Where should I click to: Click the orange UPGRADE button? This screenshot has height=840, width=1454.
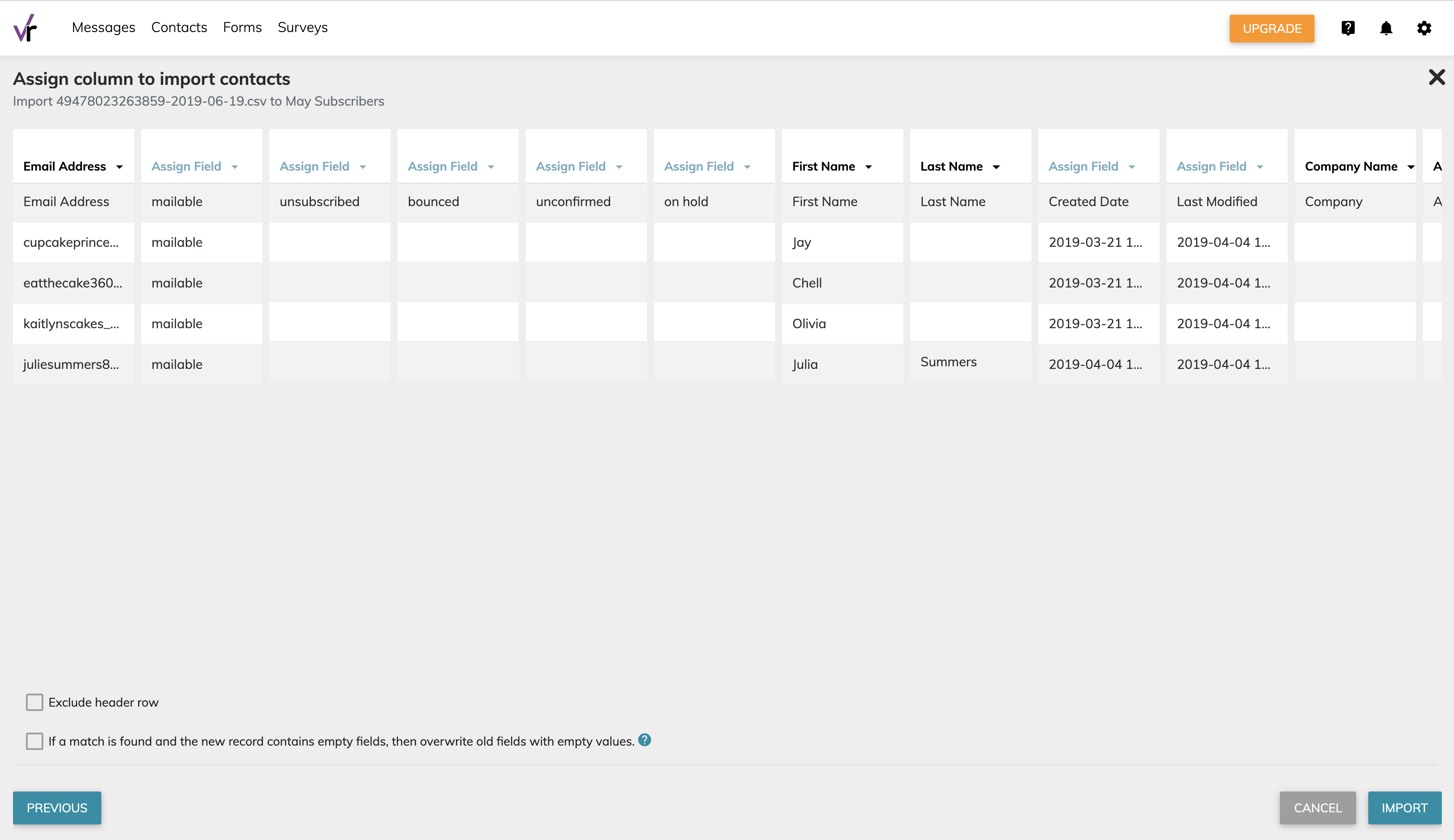(1271, 29)
